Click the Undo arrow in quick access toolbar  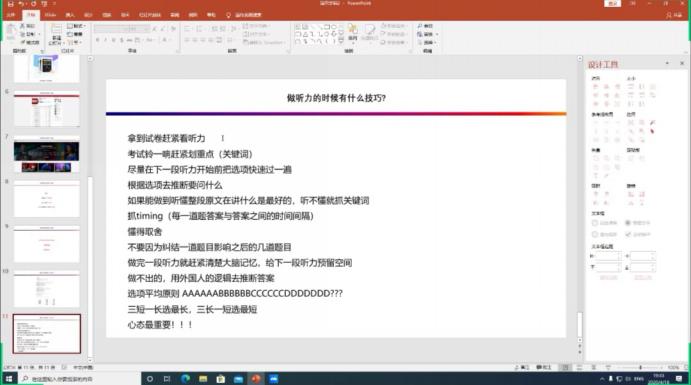21,4
